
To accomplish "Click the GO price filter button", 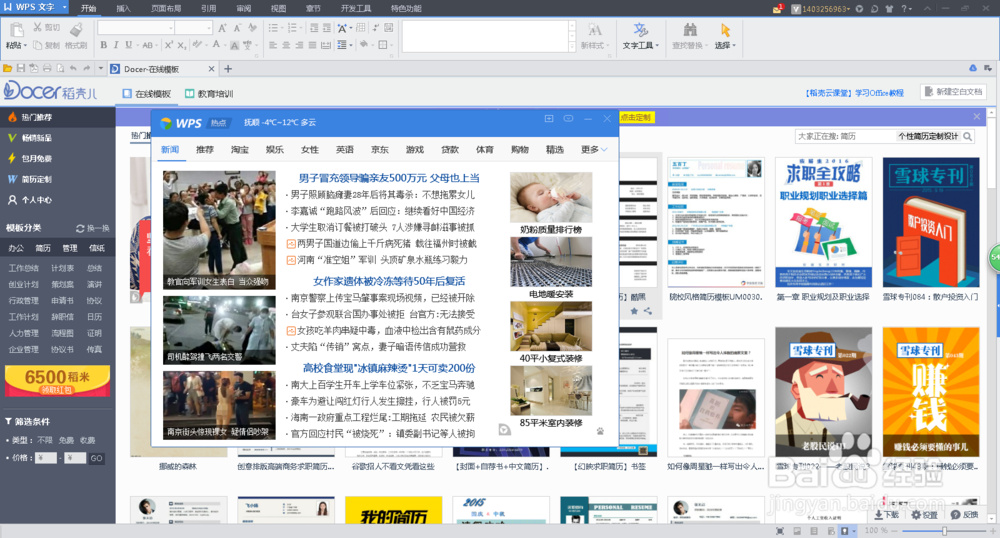I will [96, 458].
